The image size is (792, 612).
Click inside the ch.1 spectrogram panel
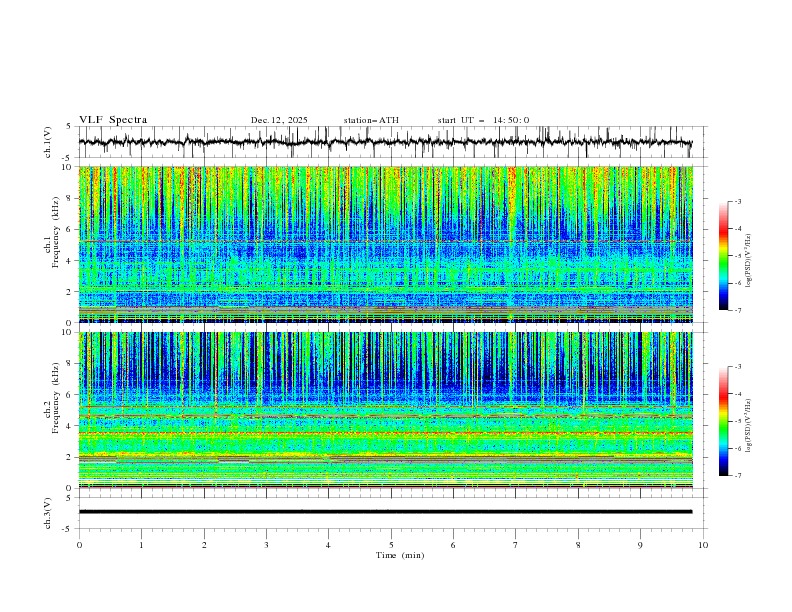[x=385, y=244]
